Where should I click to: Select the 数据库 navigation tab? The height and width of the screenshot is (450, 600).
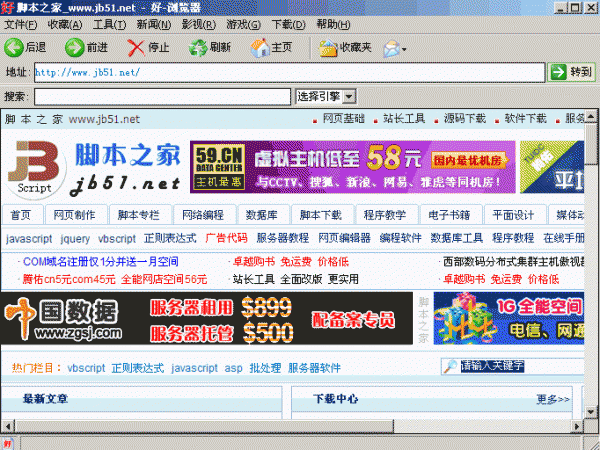click(x=262, y=215)
